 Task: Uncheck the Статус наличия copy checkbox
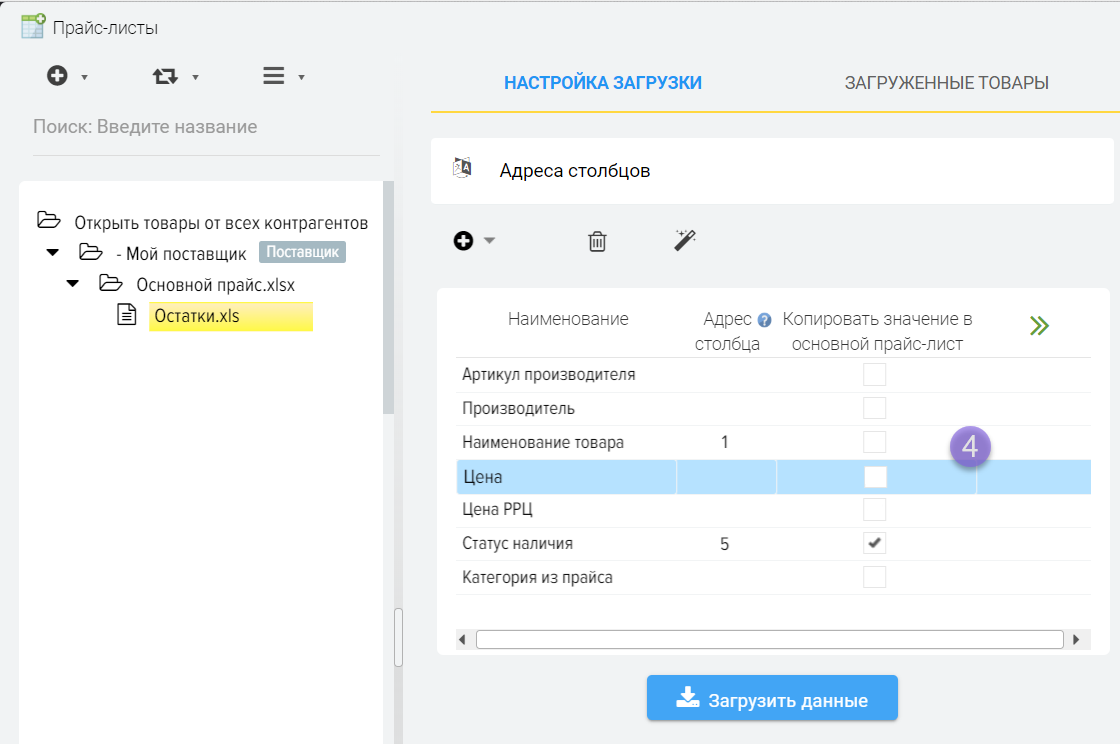[x=875, y=543]
